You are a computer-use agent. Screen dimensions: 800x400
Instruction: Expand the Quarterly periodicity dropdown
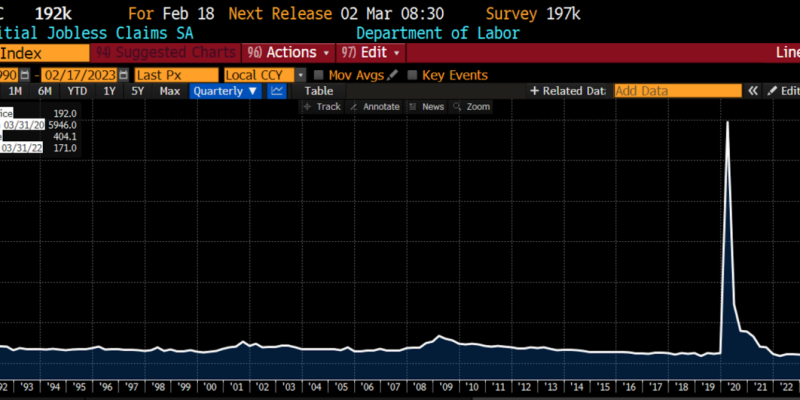click(x=226, y=91)
